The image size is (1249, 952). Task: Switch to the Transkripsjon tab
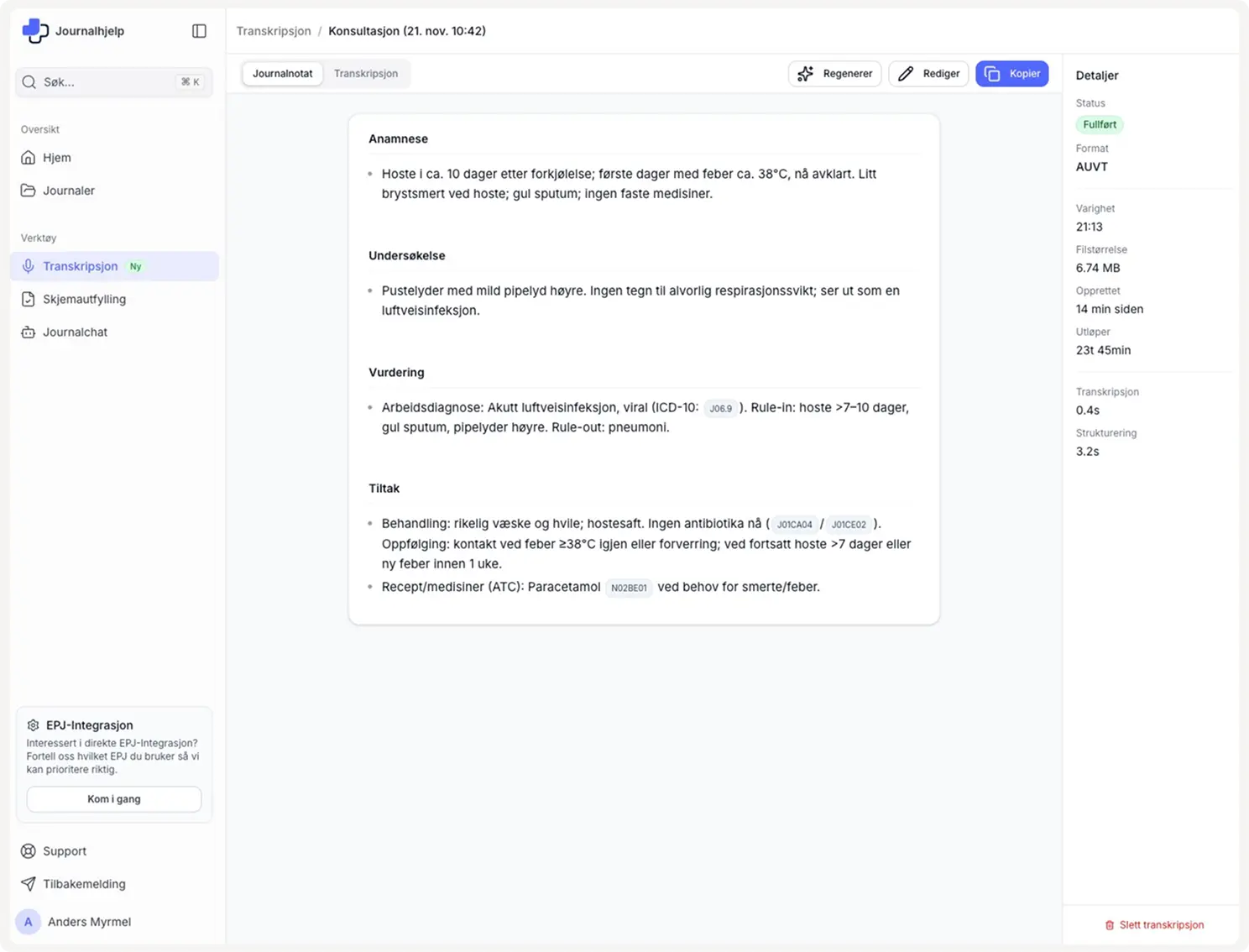pyautogui.click(x=366, y=74)
